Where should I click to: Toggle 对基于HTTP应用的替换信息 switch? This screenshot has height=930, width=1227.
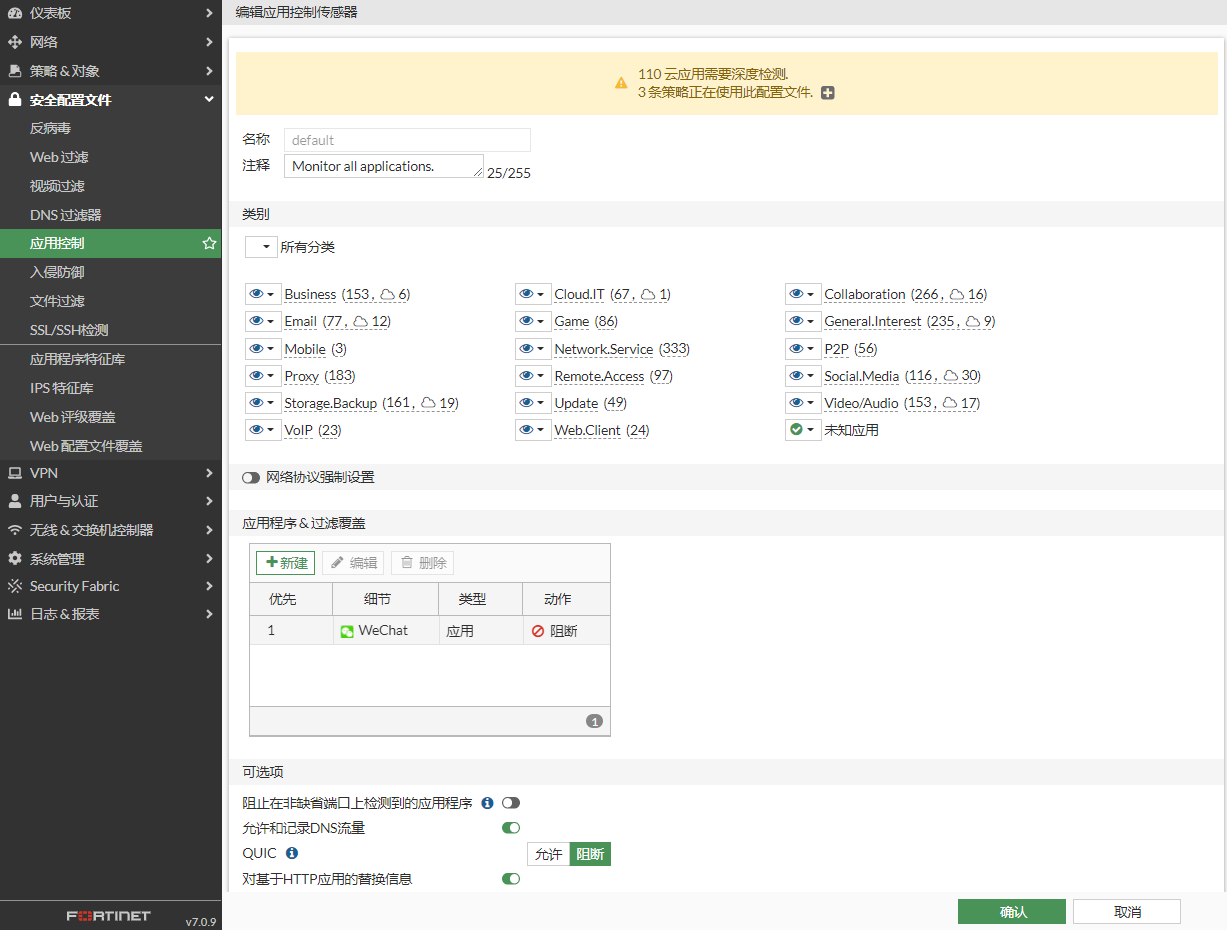pyautogui.click(x=510, y=879)
